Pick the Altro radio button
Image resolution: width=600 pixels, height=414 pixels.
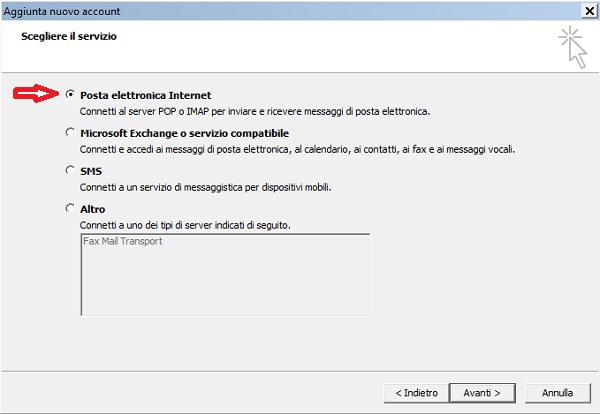click(x=70, y=209)
